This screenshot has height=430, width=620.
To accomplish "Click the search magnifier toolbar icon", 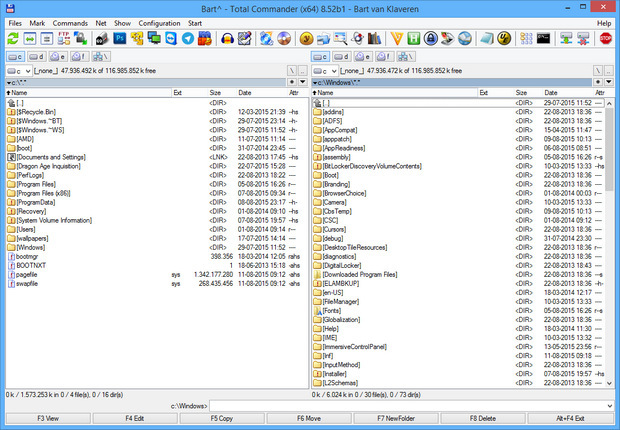I will click(340, 39).
